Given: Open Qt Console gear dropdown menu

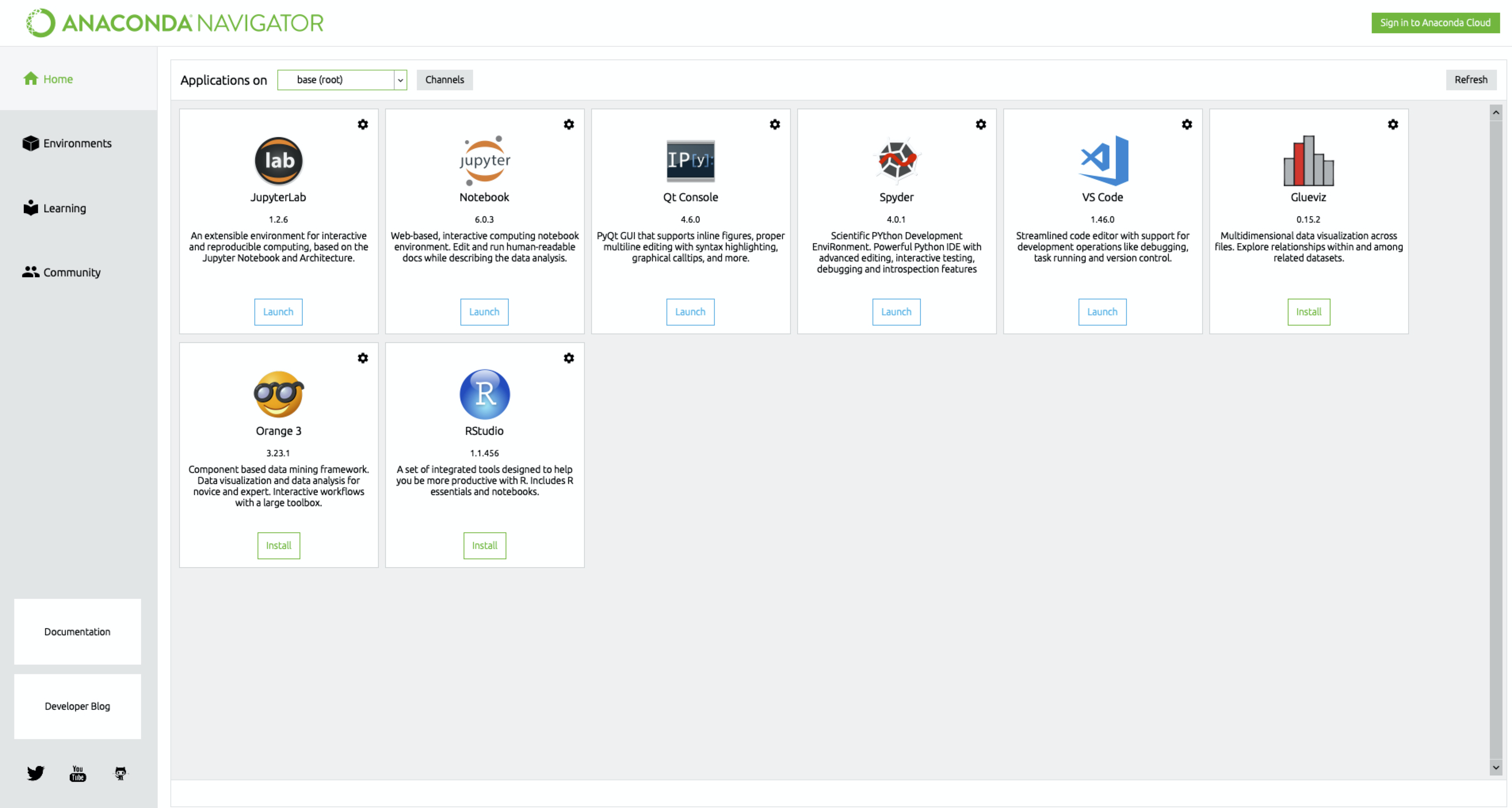Looking at the screenshot, I should (775, 124).
